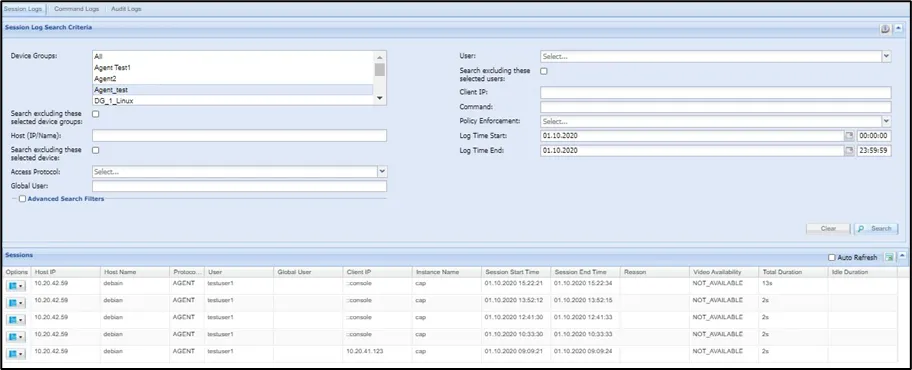Viewport: 912px width, 370px height.
Task: Select DG_1_Linux device group
Action: point(233,101)
